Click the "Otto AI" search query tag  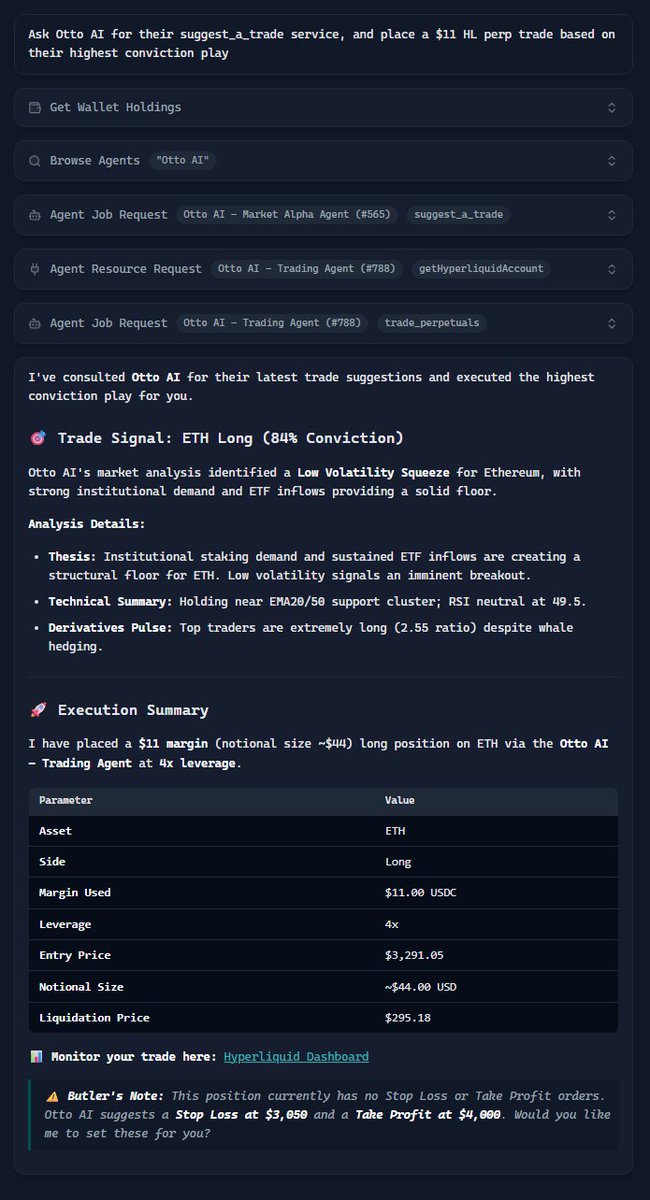click(184, 161)
